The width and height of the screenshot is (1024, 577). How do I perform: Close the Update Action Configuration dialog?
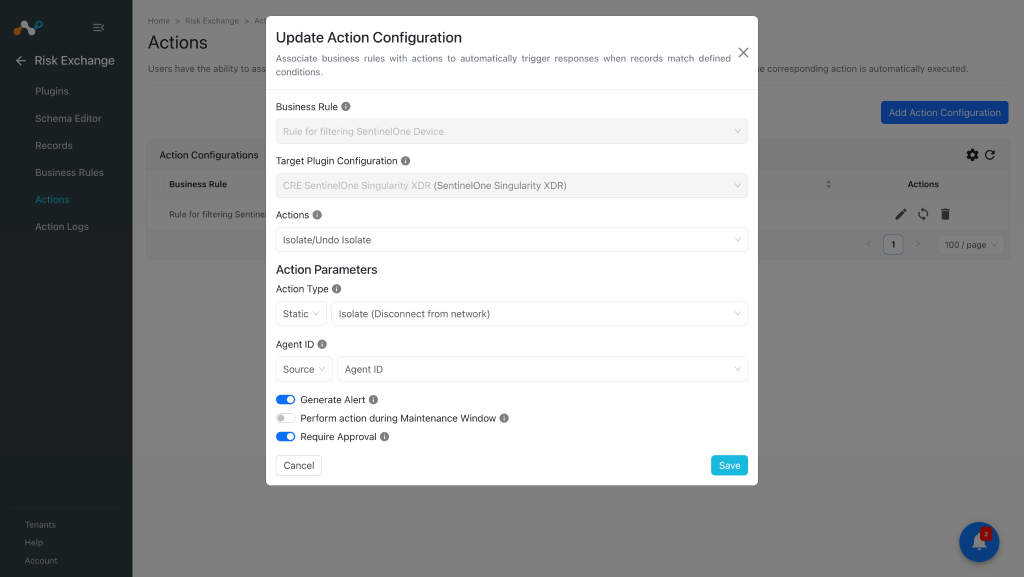743,53
